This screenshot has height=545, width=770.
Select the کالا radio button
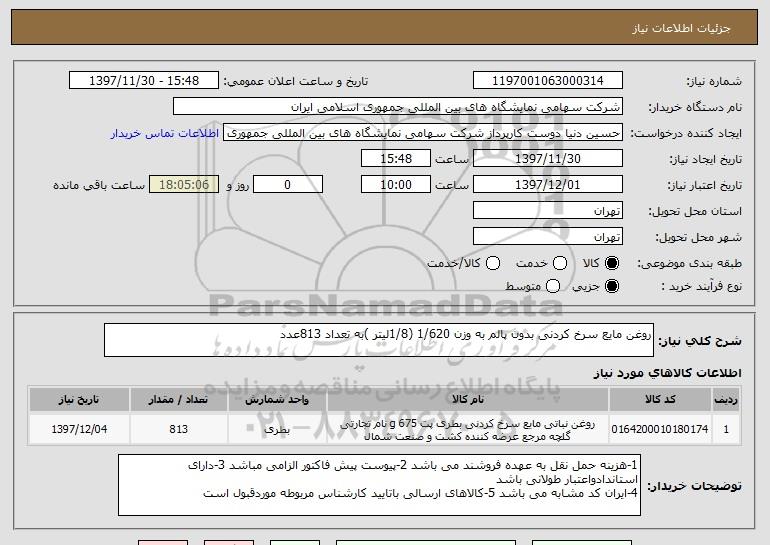612,263
